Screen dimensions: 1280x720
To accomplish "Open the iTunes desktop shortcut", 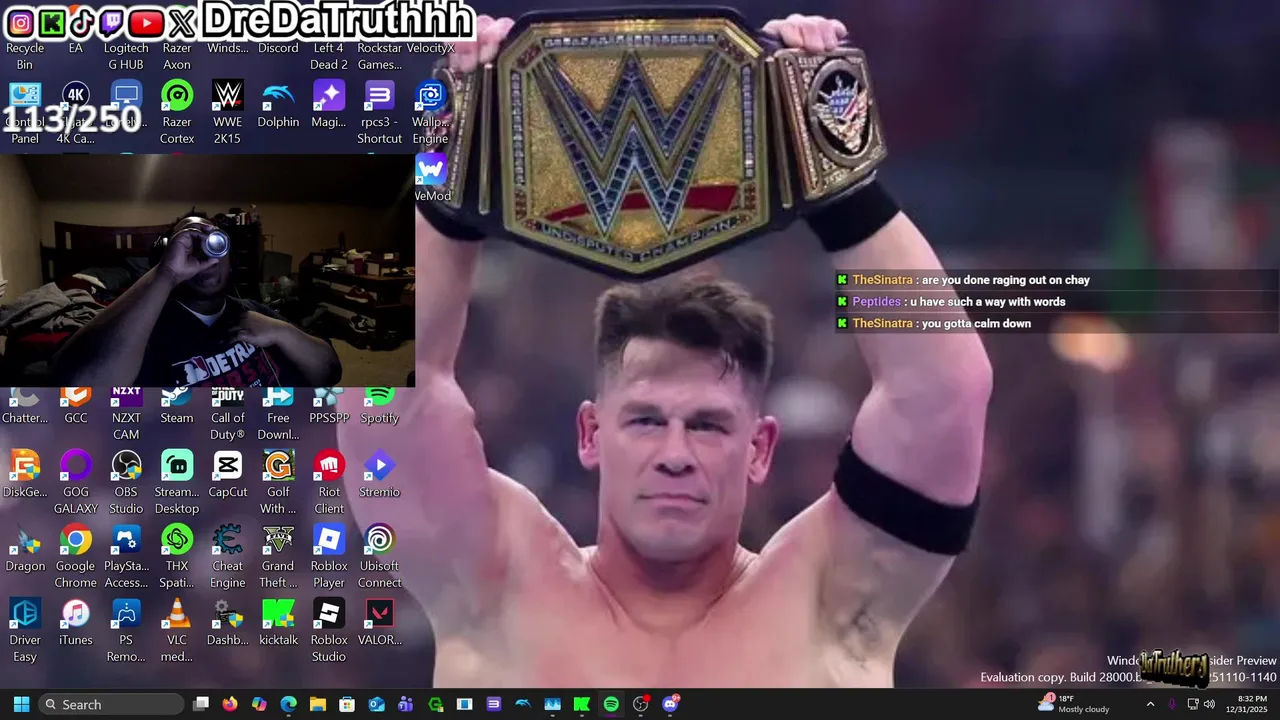I will point(76,622).
